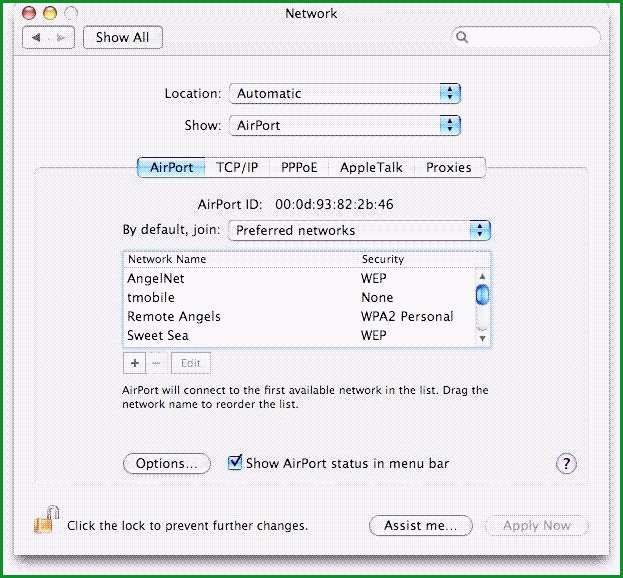The height and width of the screenshot is (578, 623).
Task: Click the Show All button
Action: [x=123, y=37]
